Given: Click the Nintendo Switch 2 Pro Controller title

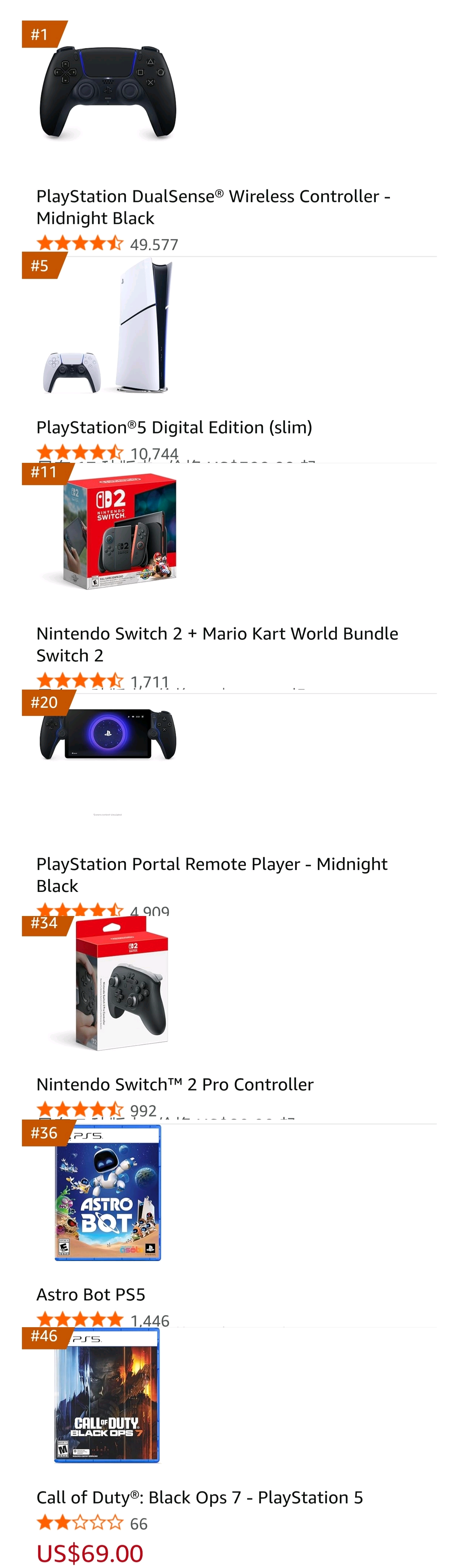Looking at the screenshot, I should pos(175,1084).
